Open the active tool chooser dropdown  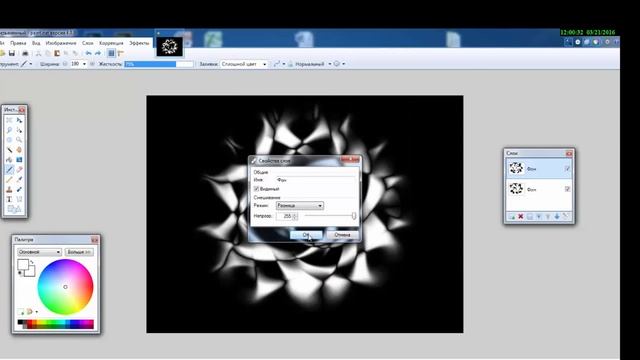[27, 64]
